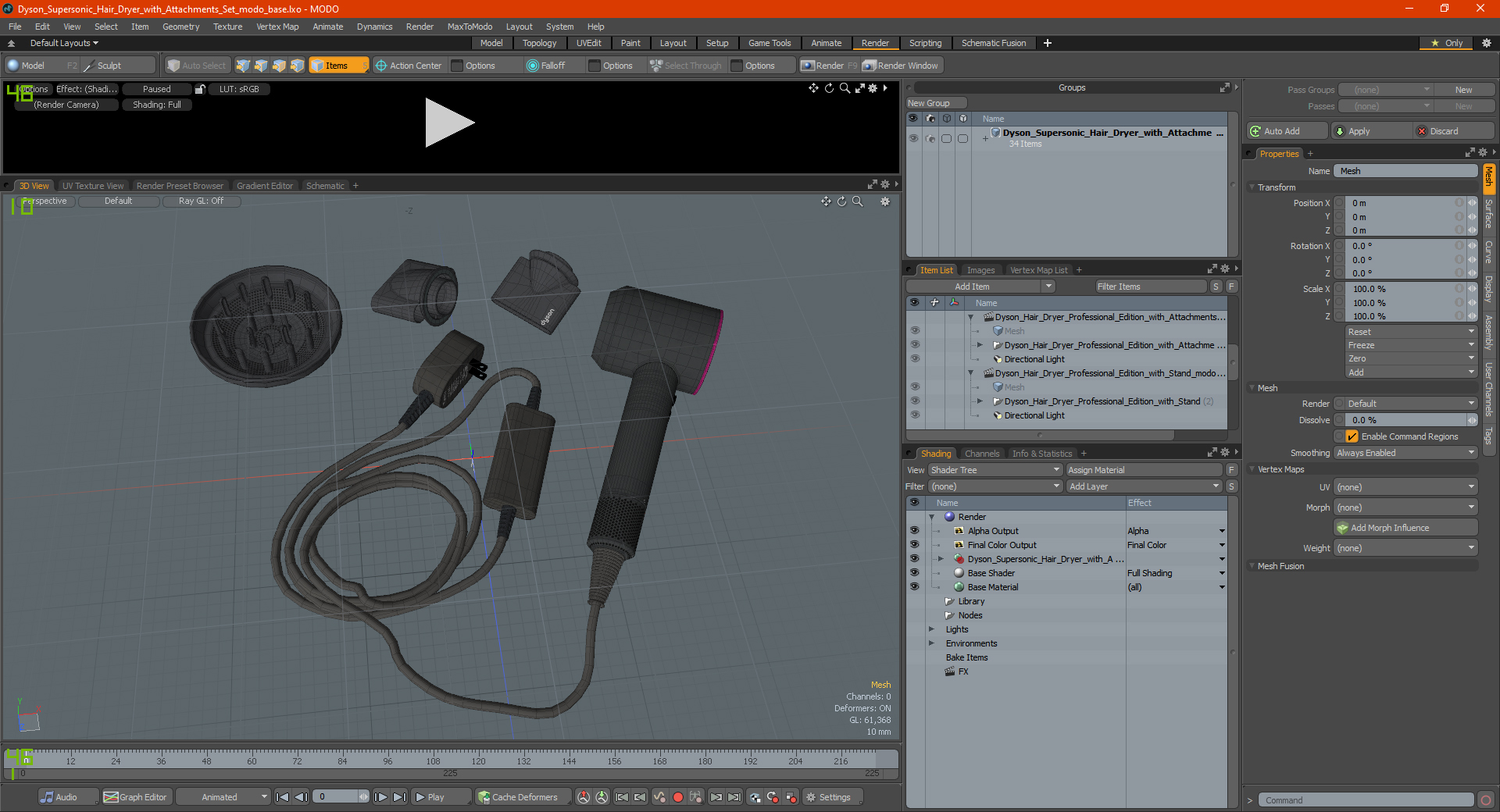Switch to UVEdit layout tab
Image resolution: width=1500 pixels, height=812 pixels.
588,43
